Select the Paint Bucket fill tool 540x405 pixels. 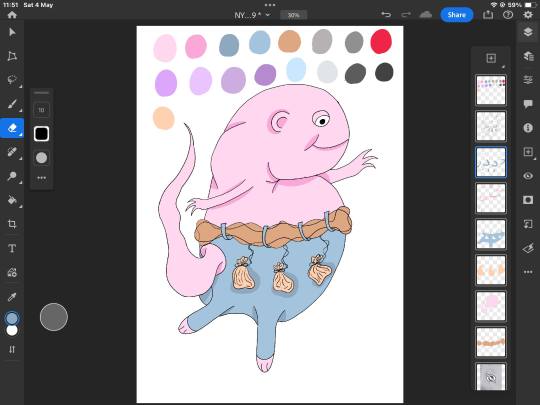tap(12, 200)
